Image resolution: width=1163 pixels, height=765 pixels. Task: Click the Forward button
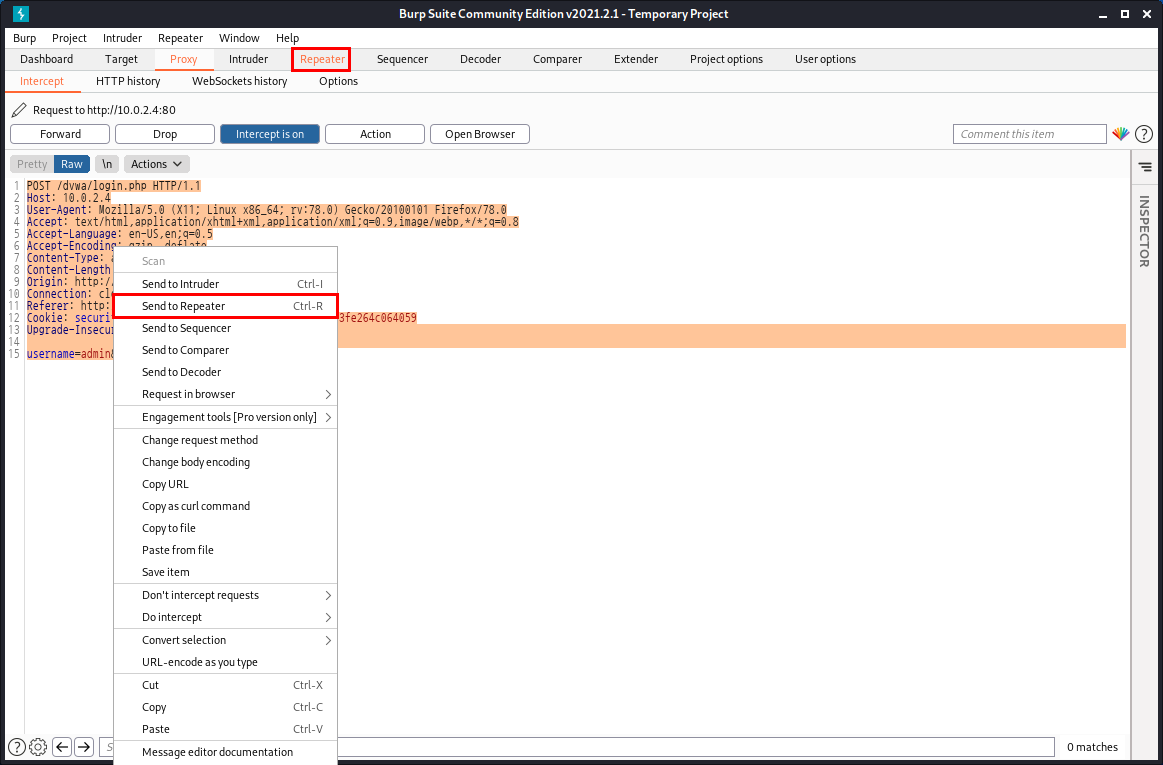click(60, 134)
